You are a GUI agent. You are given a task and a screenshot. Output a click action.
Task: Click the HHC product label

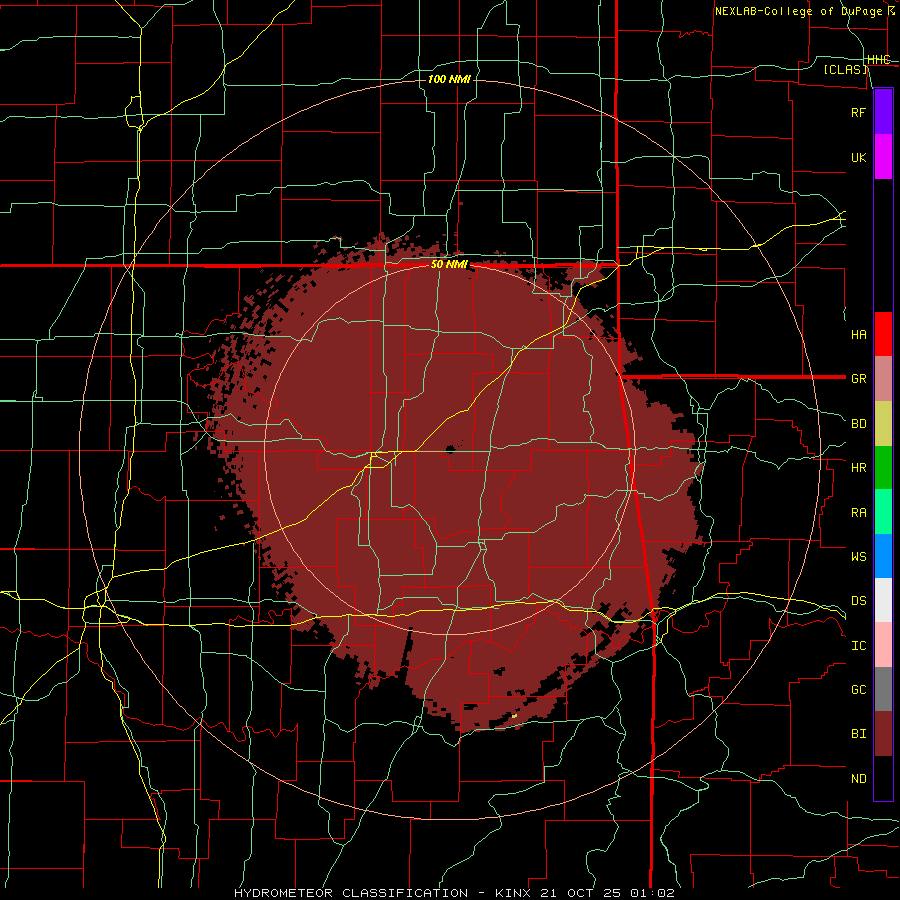879,59
